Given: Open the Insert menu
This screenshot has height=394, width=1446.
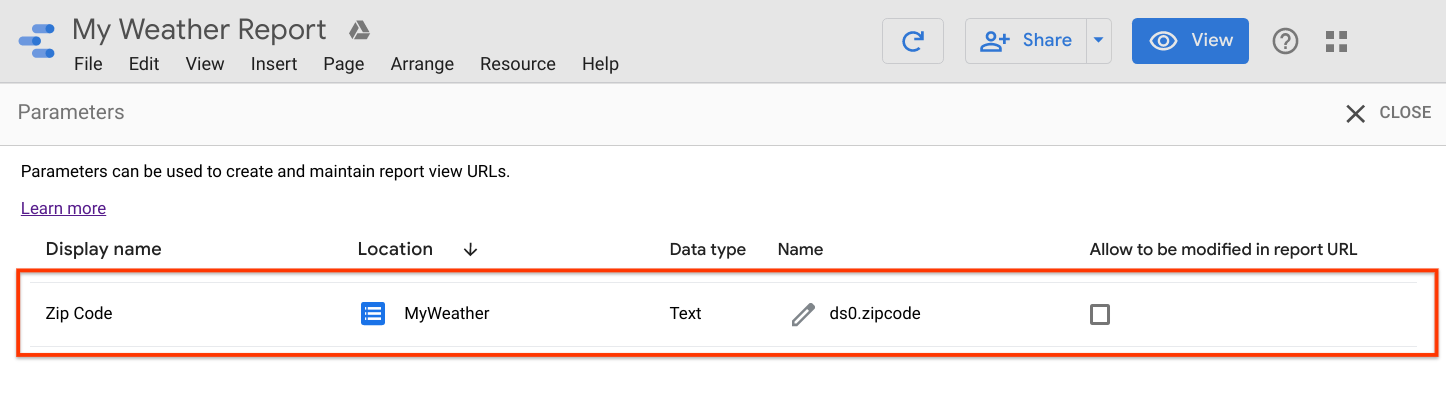Looking at the screenshot, I should tap(274, 64).
